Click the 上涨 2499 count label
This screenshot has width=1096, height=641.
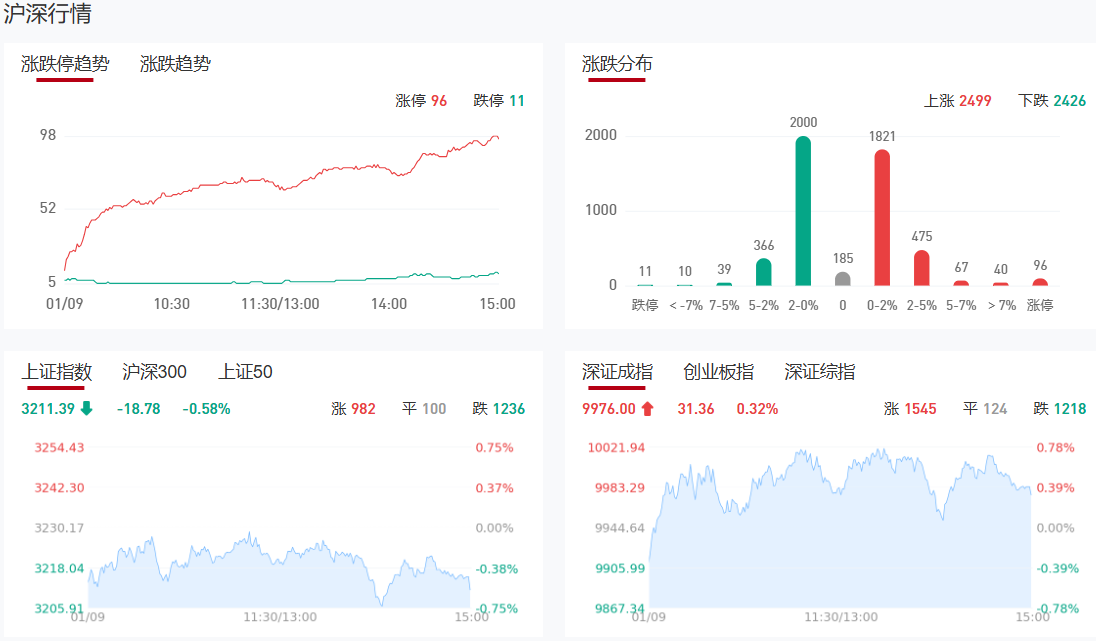(957, 101)
